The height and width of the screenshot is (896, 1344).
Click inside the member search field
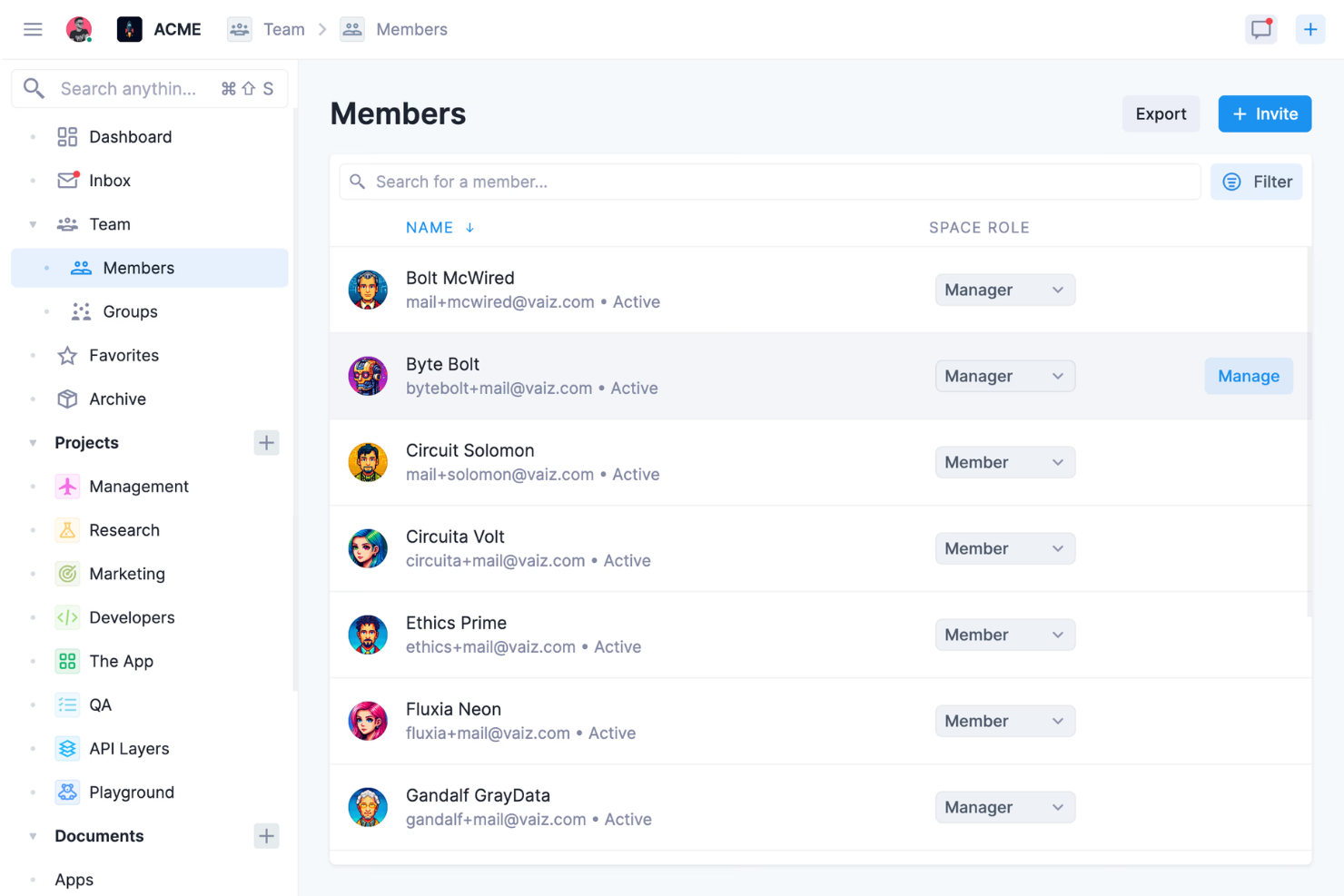(x=636, y=182)
